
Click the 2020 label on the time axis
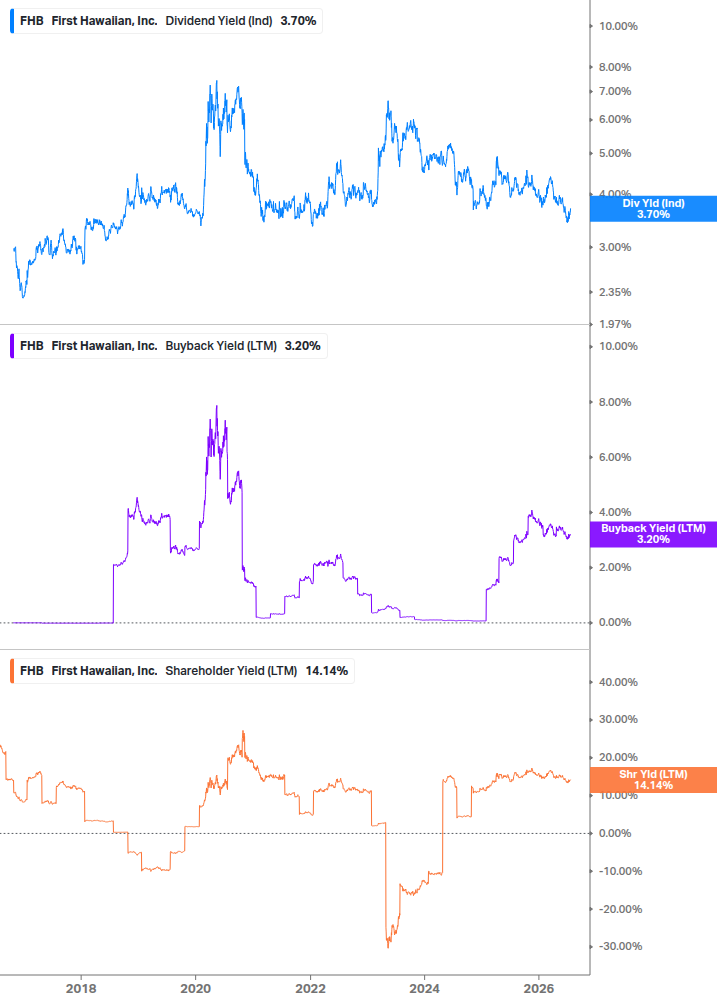(x=195, y=988)
